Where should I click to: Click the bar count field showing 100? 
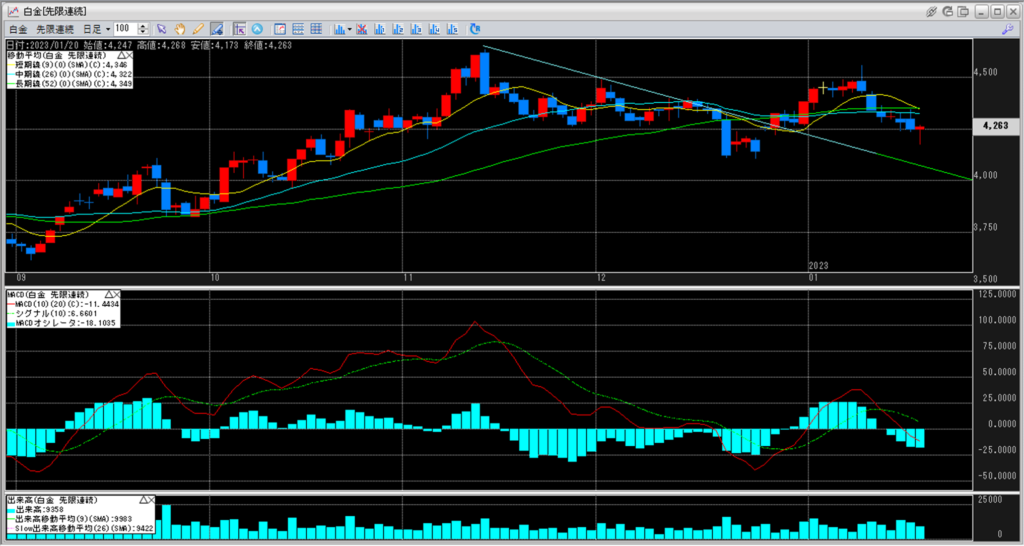(127, 29)
